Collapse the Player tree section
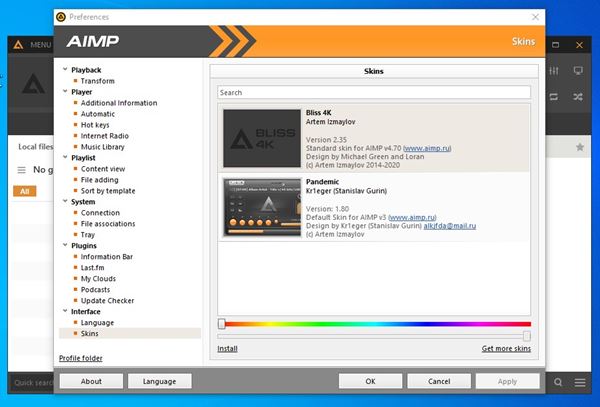The height and width of the screenshot is (407, 600). [x=65, y=91]
